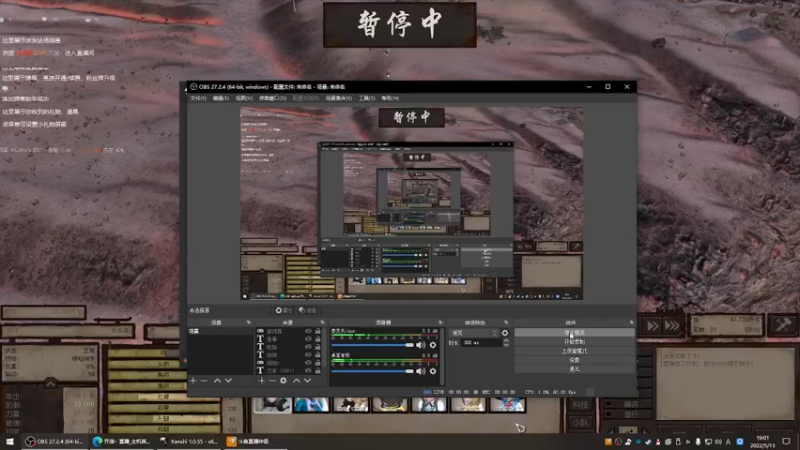Adjust the 桌面音频 volume slider
The image size is (800, 450).
(x=372, y=371)
